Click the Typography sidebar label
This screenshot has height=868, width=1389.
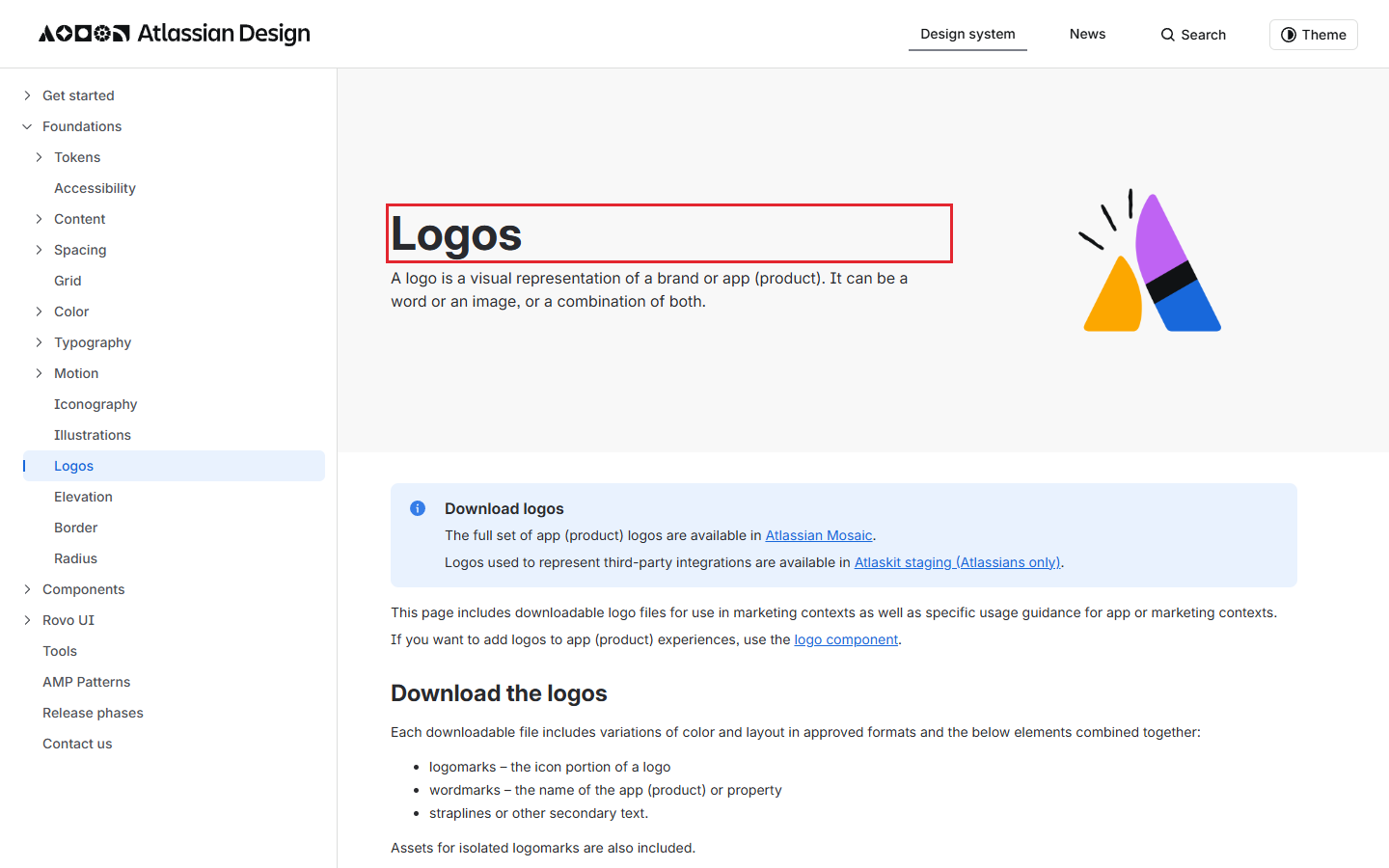click(x=93, y=342)
